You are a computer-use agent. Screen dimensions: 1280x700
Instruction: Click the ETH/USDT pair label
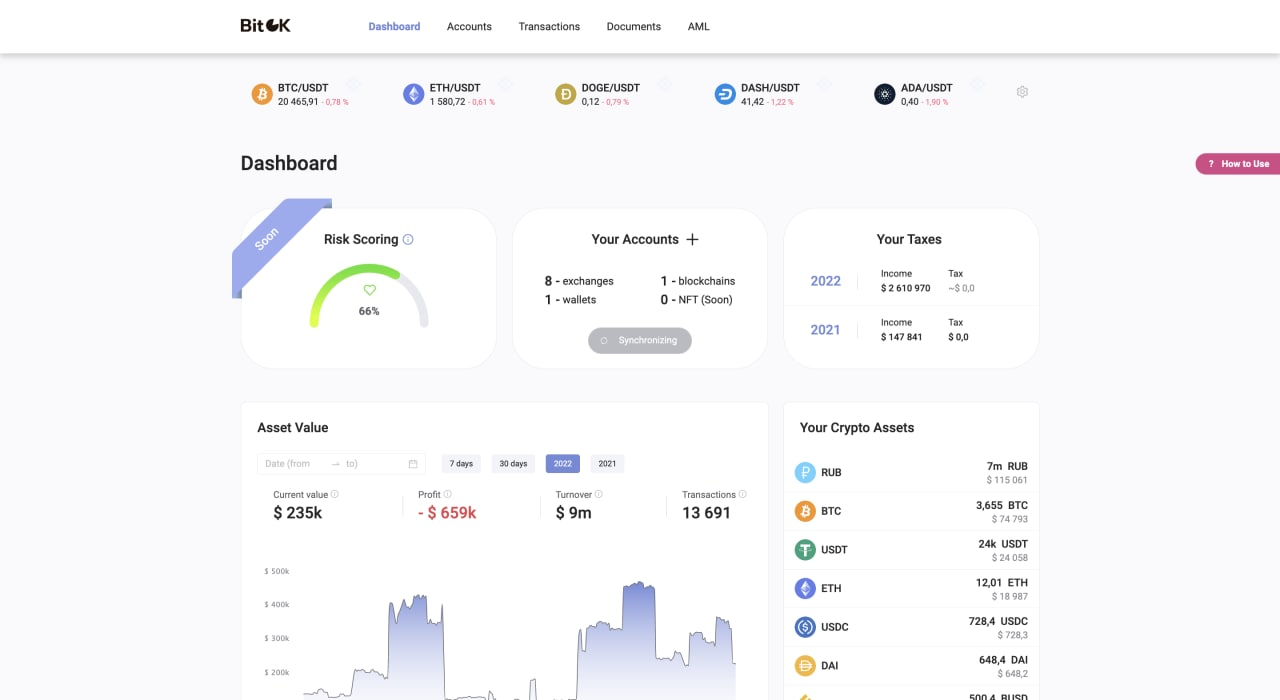[x=455, y=88]
